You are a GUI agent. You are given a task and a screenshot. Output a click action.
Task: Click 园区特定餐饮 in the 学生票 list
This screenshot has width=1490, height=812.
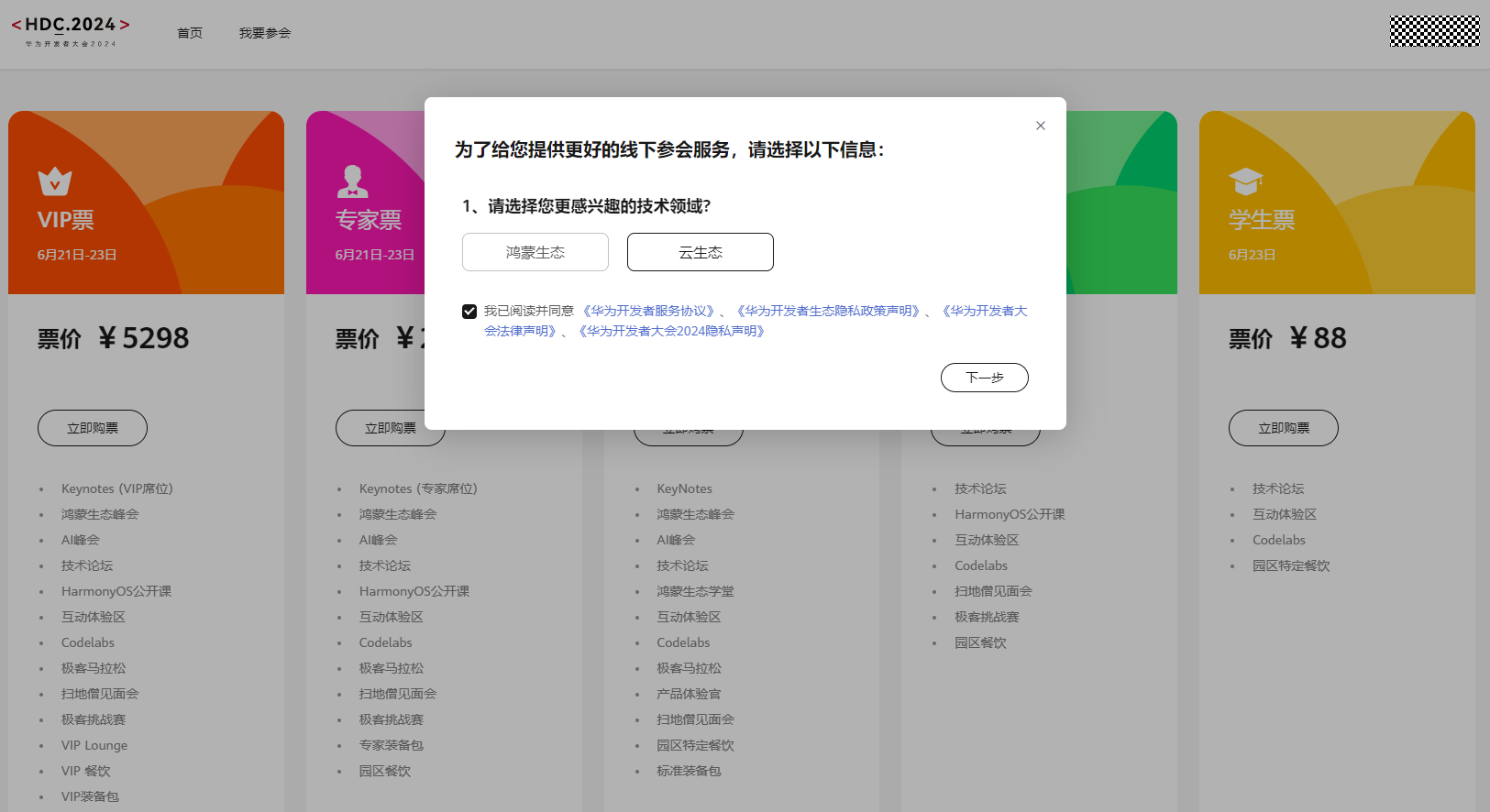pos(1291,565)
